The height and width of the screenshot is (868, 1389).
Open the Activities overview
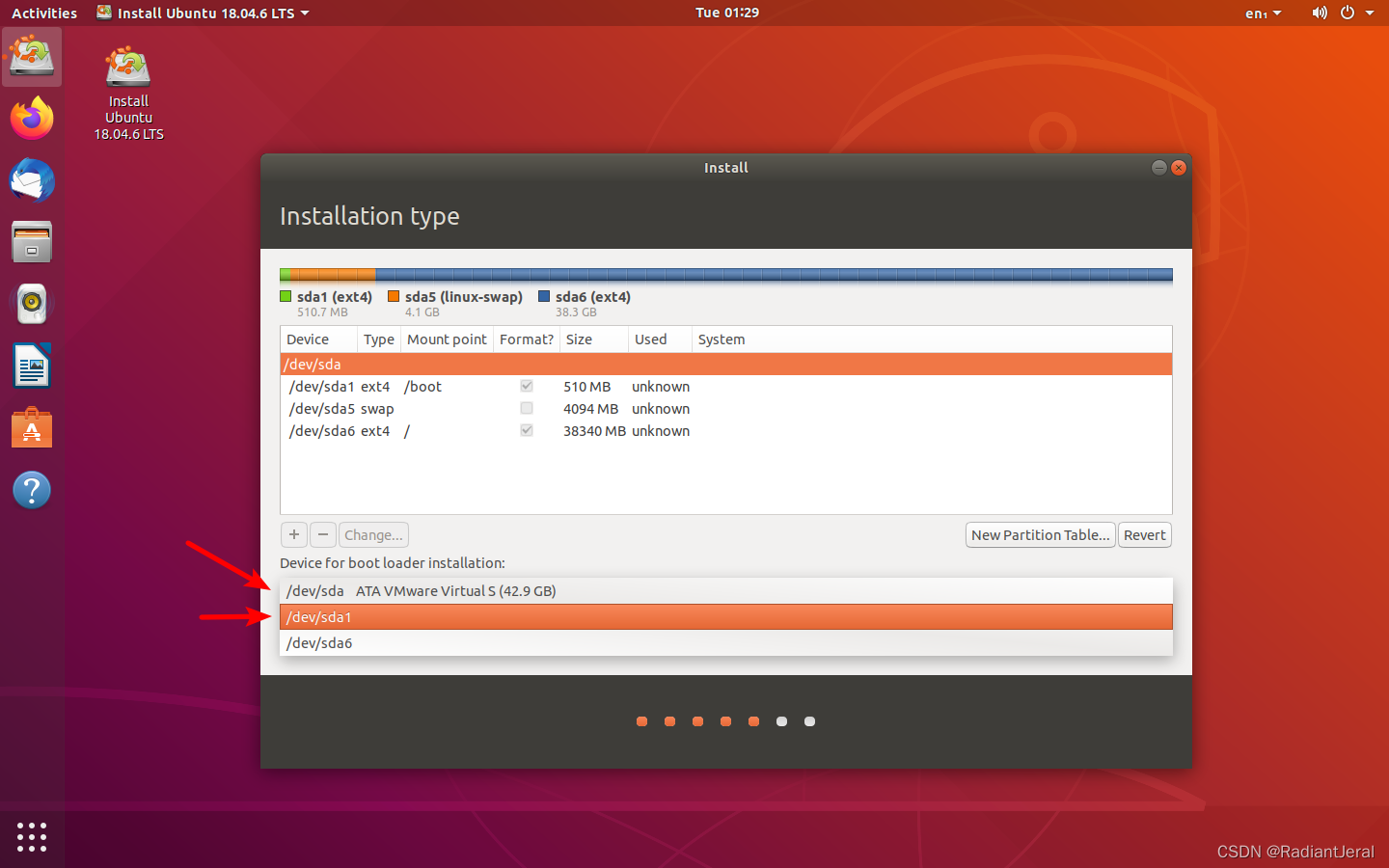click(x=44, y=13)
